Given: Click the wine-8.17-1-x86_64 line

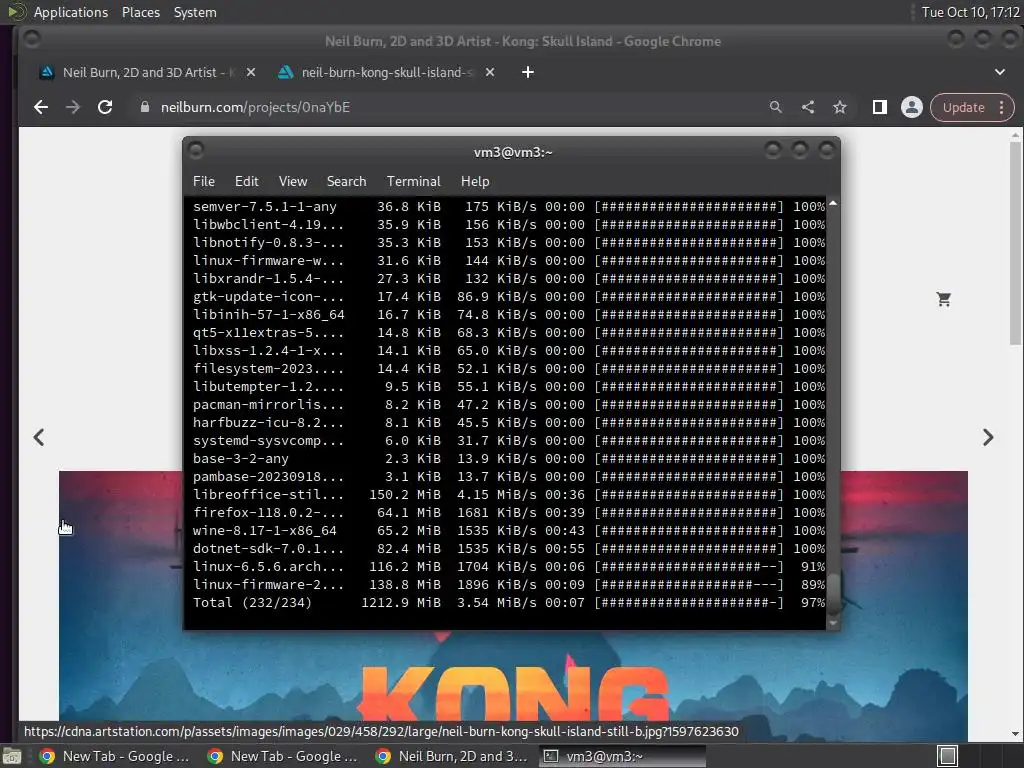Looking at the screenshot, I should [x=509, y=530].
